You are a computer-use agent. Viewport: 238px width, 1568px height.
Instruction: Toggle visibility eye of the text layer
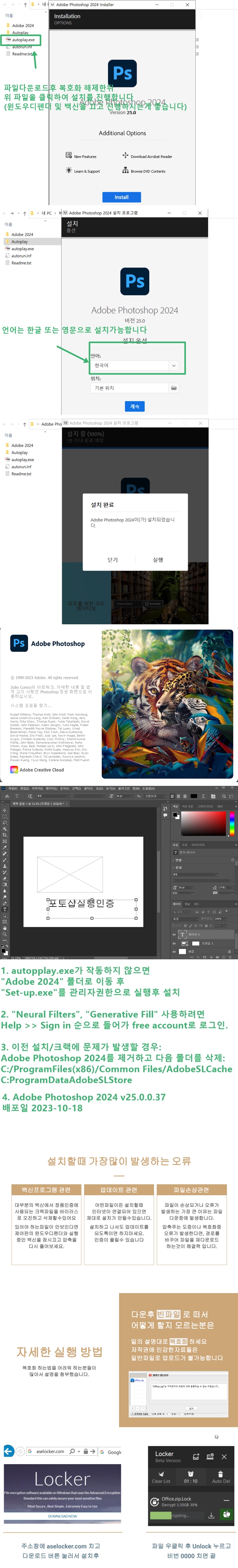174,934
